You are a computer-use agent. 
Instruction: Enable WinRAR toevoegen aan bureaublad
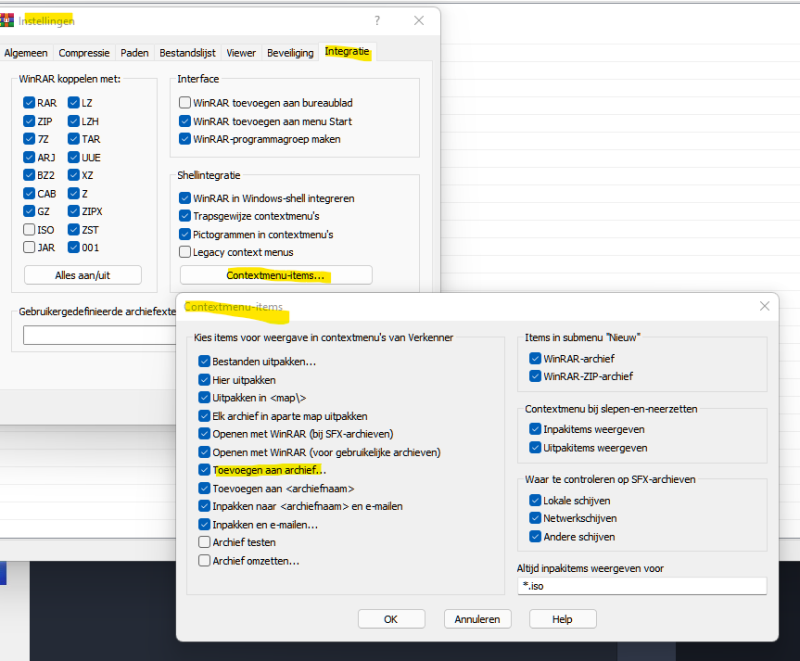(x=185, y=103)
